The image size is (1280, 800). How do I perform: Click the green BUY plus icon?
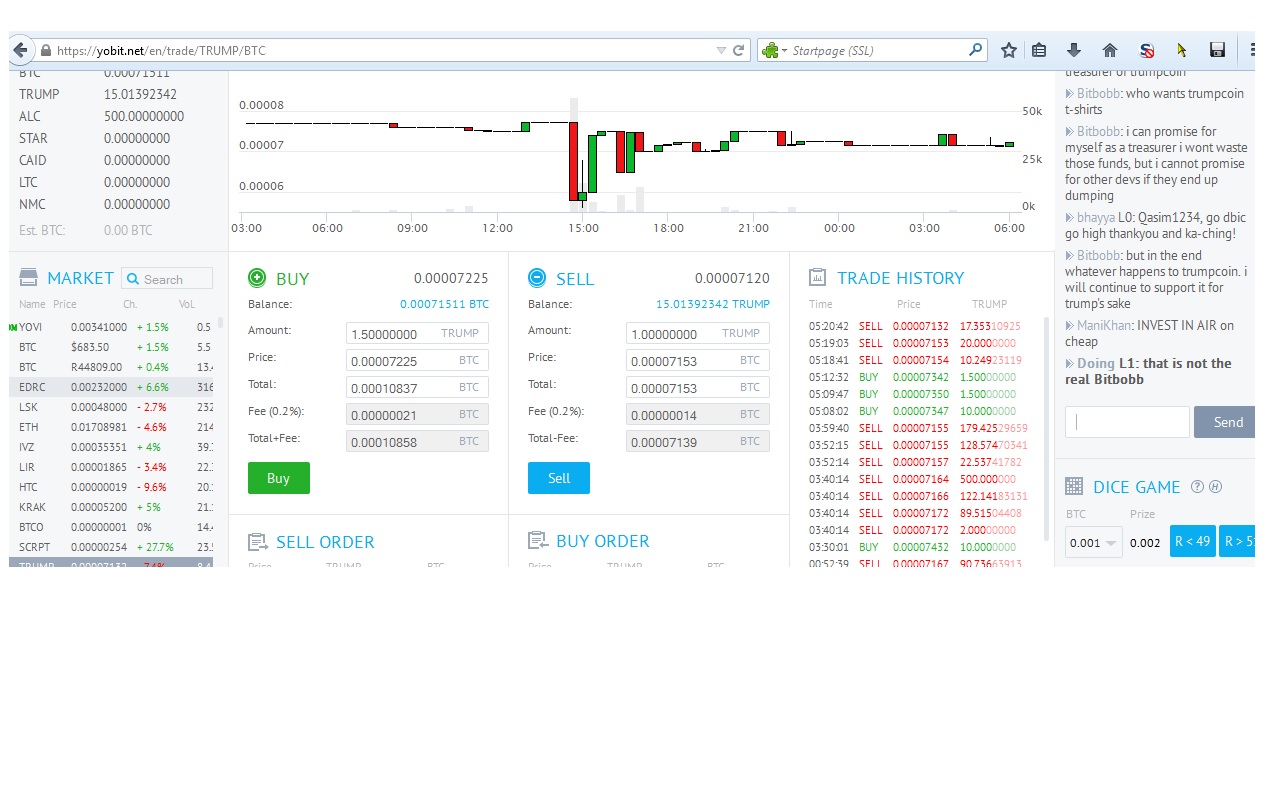[x=257, y=278]
